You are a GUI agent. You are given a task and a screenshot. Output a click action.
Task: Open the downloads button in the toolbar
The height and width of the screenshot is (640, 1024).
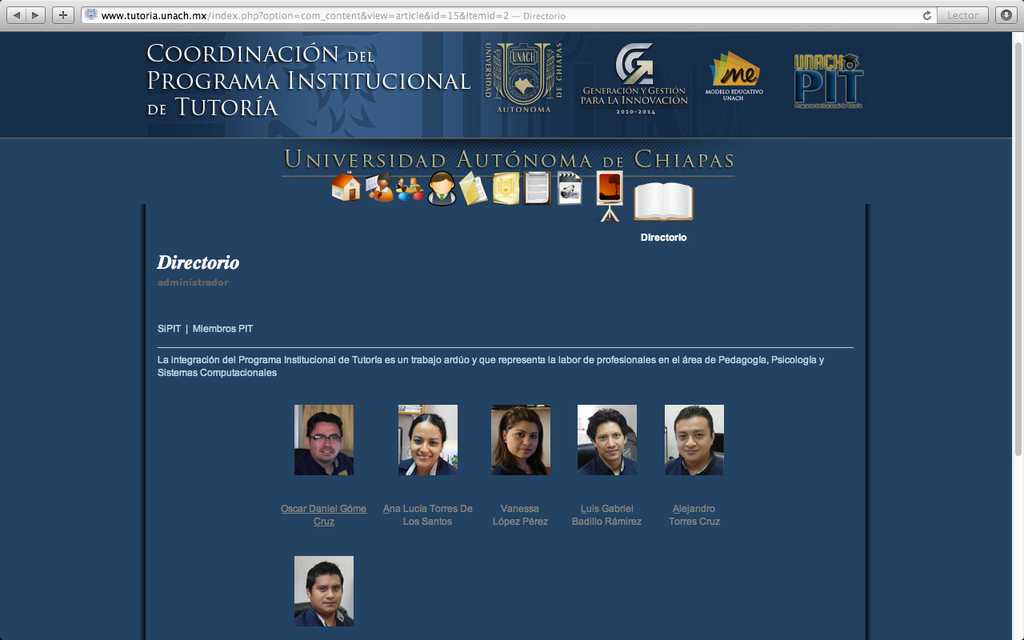(x=1006, y=15)
